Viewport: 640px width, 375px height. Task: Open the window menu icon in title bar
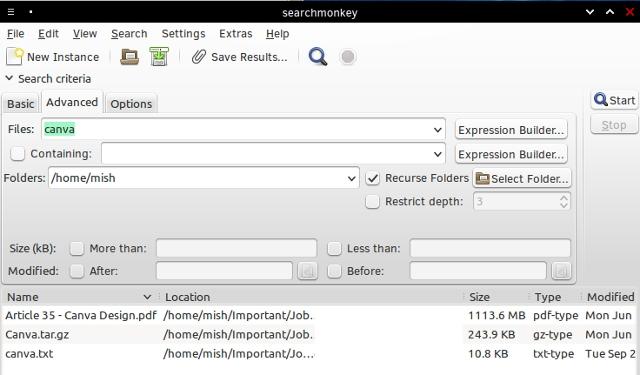pos(11,12)
